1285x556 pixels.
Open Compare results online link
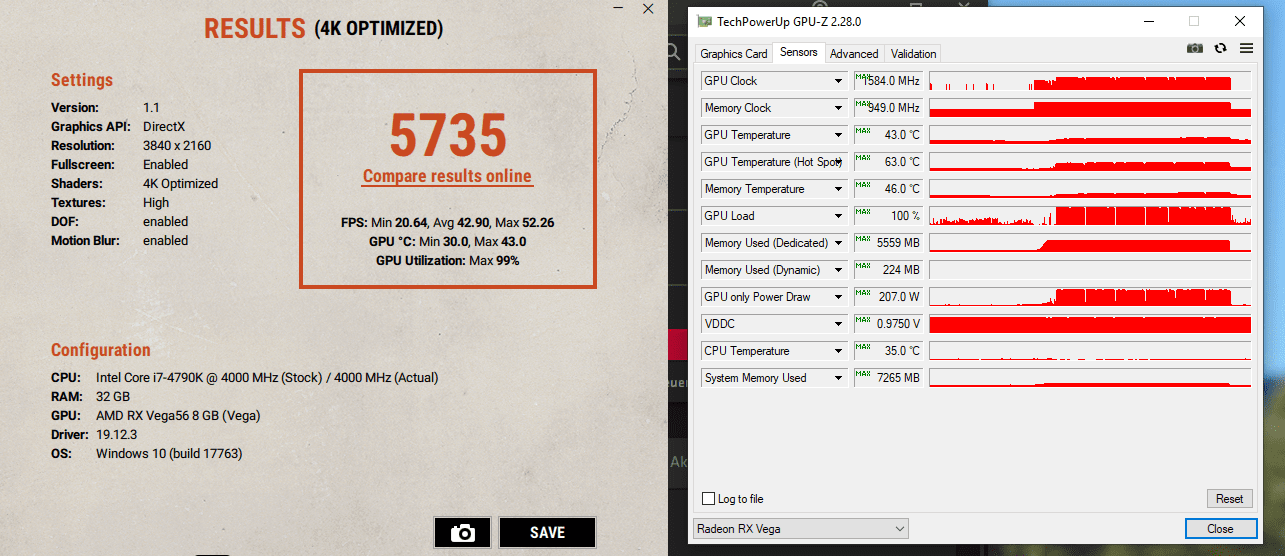[447, 176]
